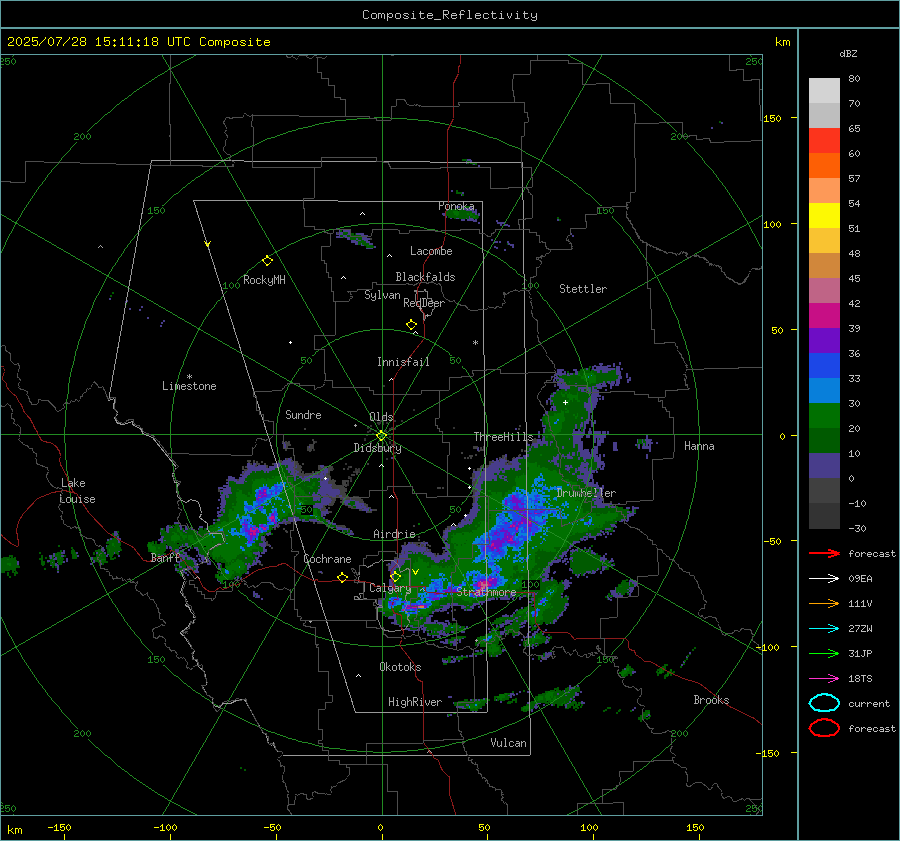This screenshot has height=841, width=900.
Task: Pick the light gray 70–80 dBZ legend swatch
Action: (824, 91)
